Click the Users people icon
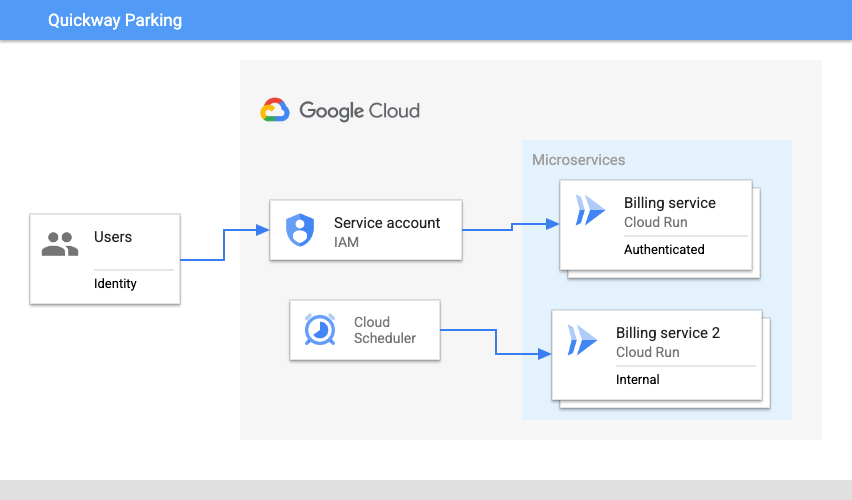 60,244
